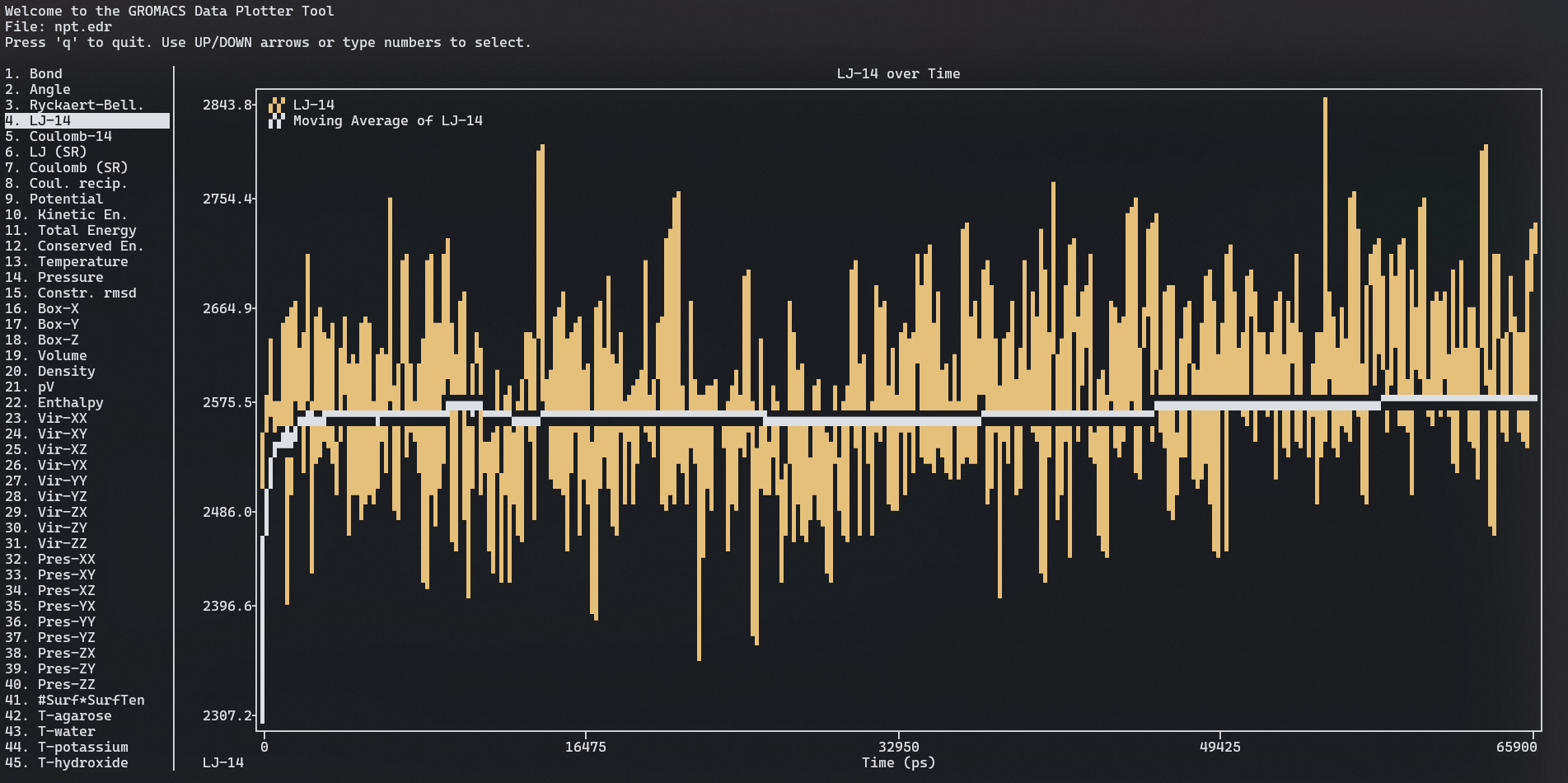Pick Coulomb-14 from the list

(59, 136)
